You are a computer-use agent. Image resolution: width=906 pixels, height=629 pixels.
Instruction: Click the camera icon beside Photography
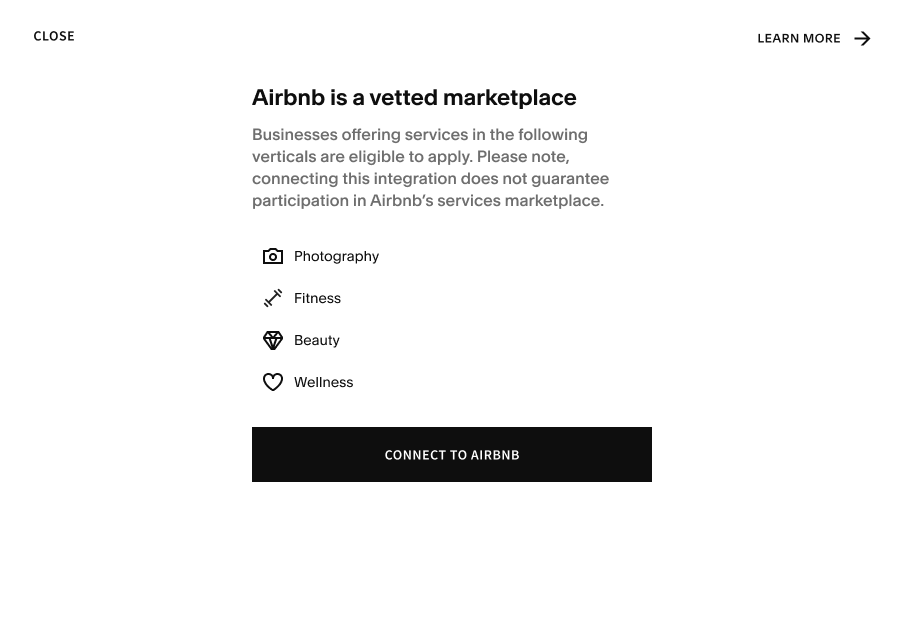[273, 257]
